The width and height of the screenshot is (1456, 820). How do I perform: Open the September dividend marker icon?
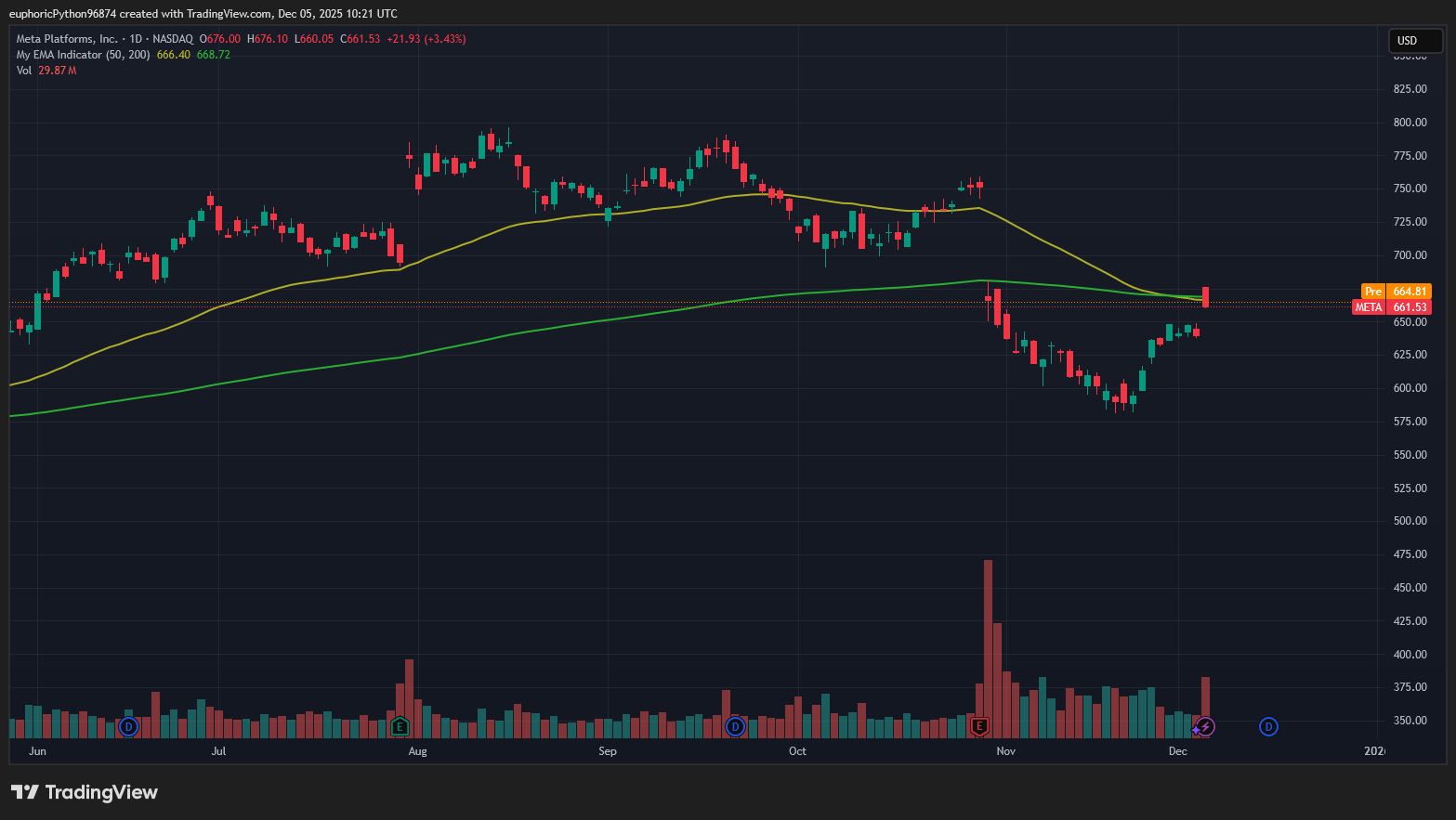[x=735, y=726]
